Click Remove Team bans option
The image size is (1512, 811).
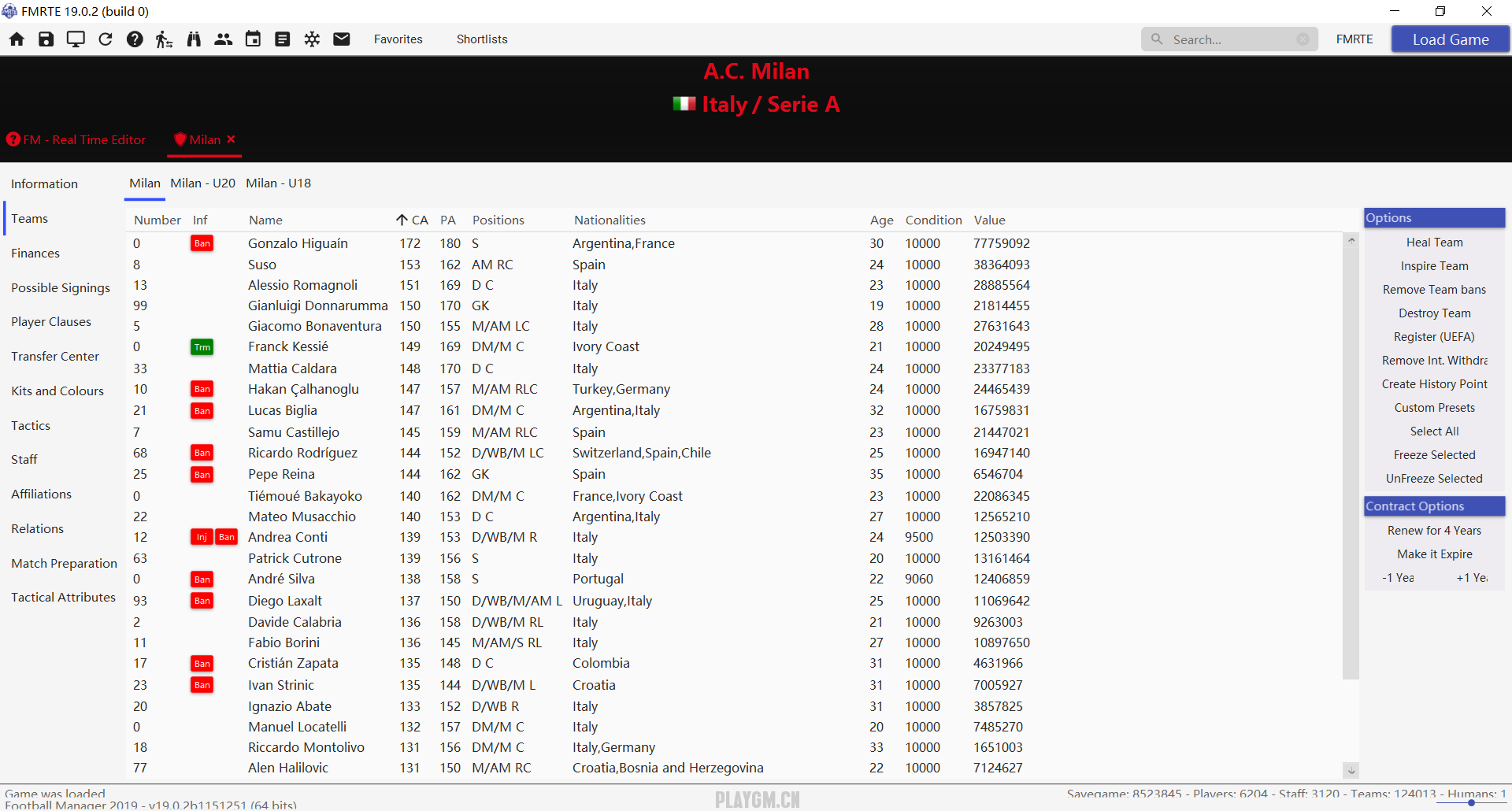point(1435,290)
